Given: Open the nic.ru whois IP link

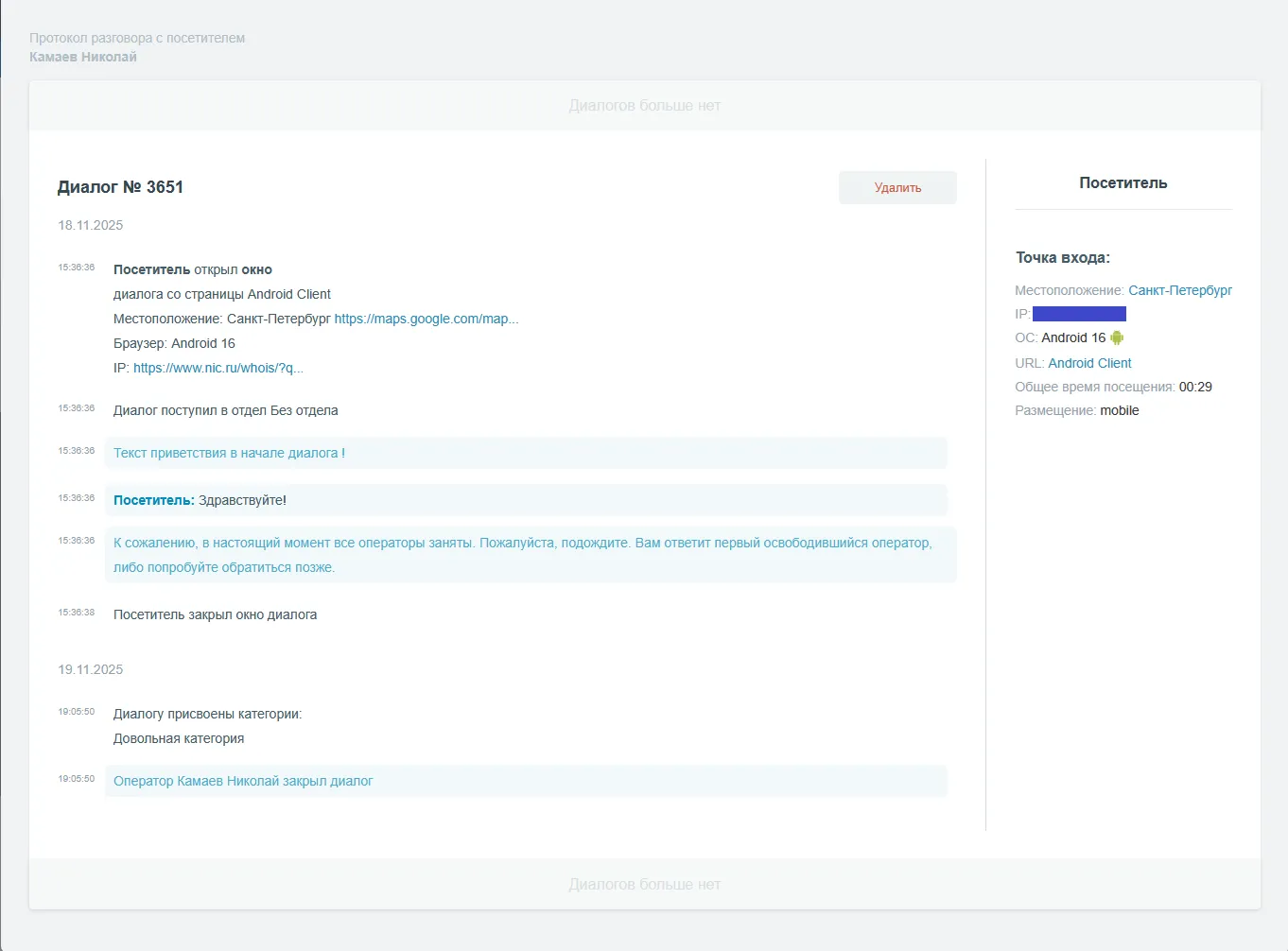Looking at the screenshot, I should click(x=218, y=368).
